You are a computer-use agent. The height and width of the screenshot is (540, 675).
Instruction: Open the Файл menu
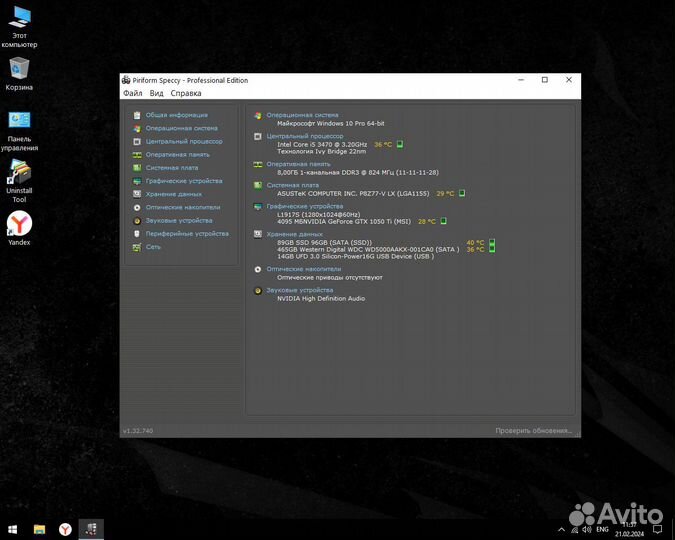[133, 93]
